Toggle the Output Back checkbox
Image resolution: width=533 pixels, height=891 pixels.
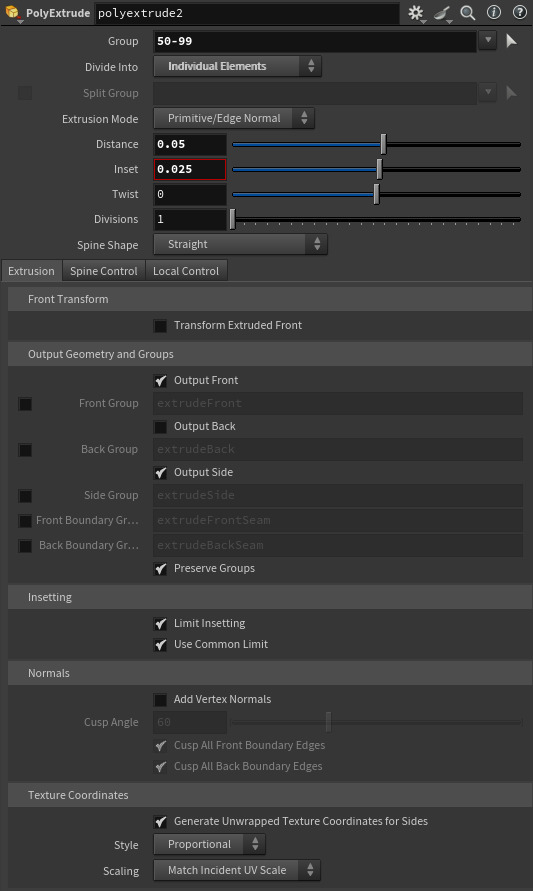tap(161, 427)
